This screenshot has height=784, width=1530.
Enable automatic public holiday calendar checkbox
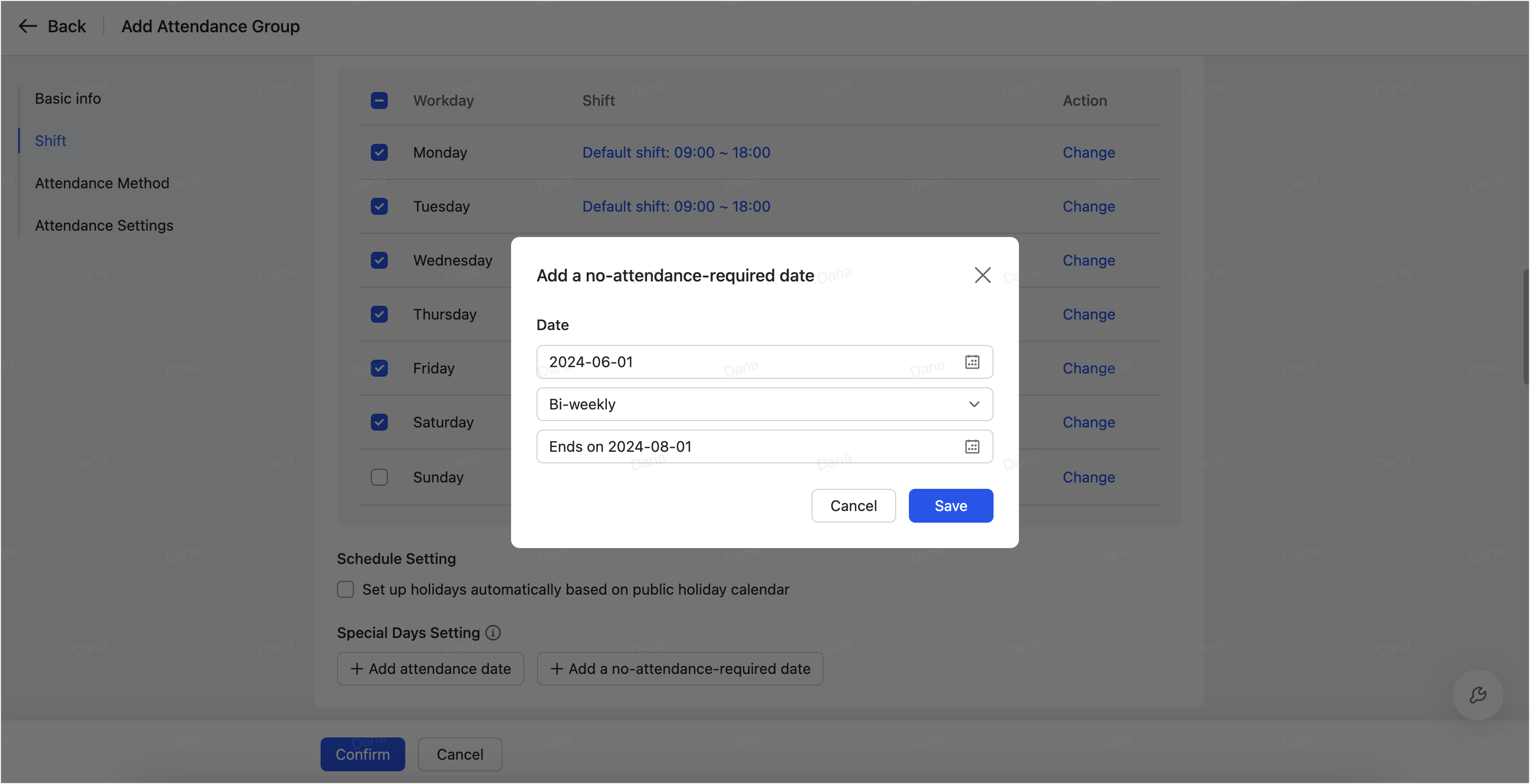(345, 589)
